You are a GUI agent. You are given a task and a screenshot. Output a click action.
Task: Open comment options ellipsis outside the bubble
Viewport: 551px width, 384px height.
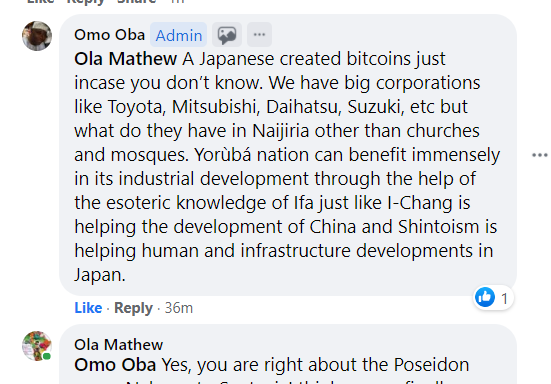pyautogui.click(x=540, y=155)
